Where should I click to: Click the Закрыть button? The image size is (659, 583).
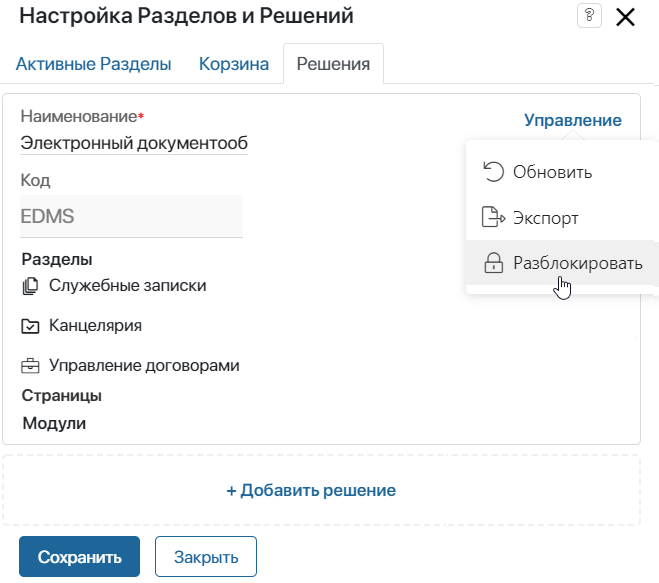coord(206,557)
